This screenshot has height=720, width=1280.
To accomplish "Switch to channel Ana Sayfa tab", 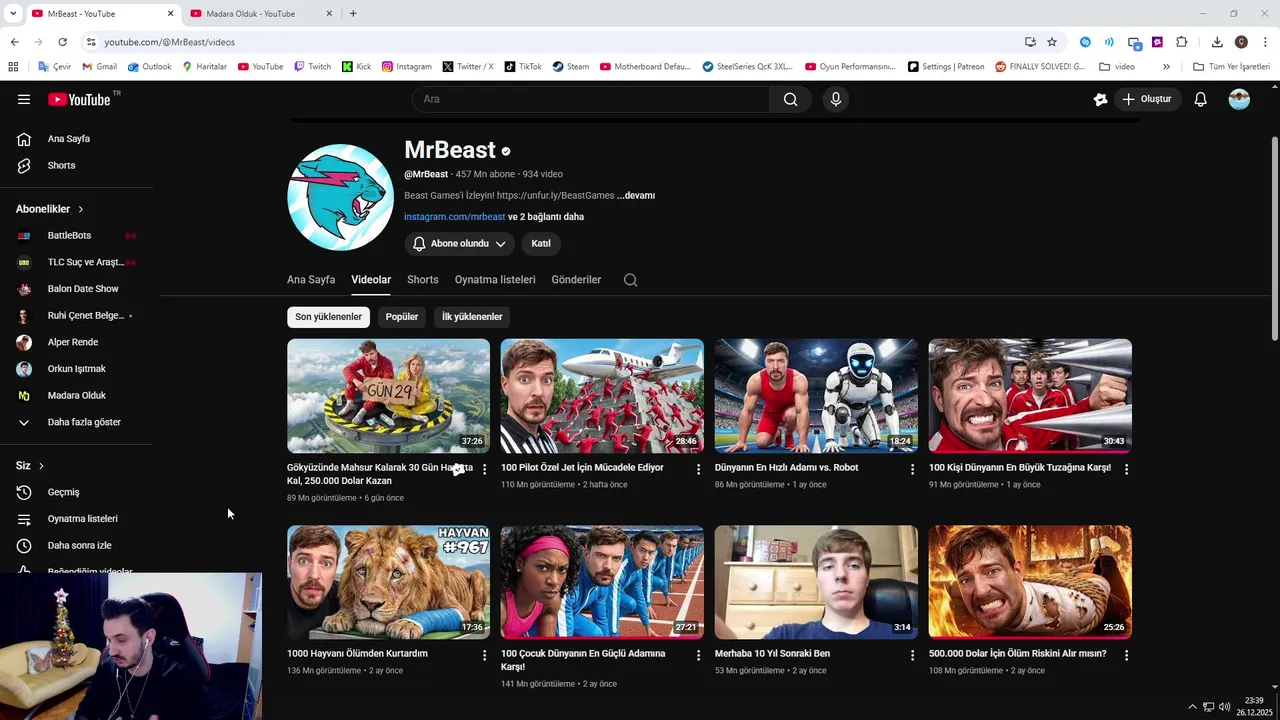I will tap(311, 280).
